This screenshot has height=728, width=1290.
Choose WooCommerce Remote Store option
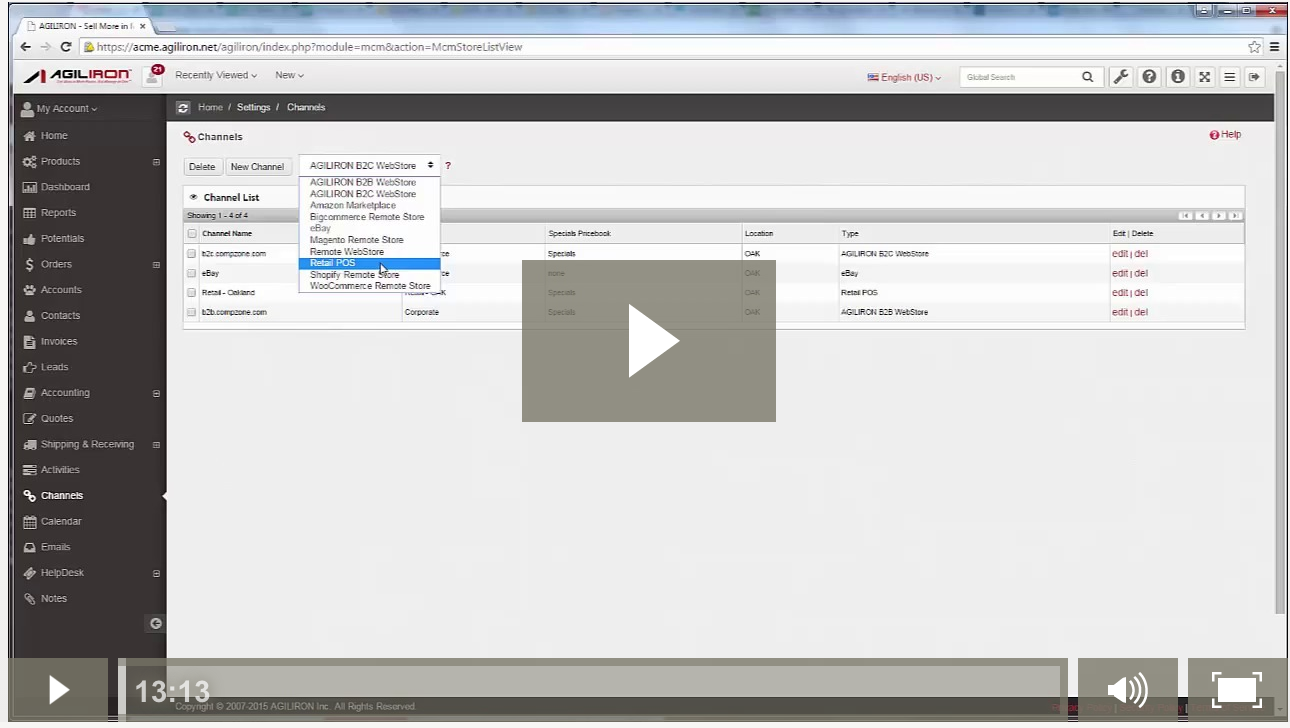[369, 286]
